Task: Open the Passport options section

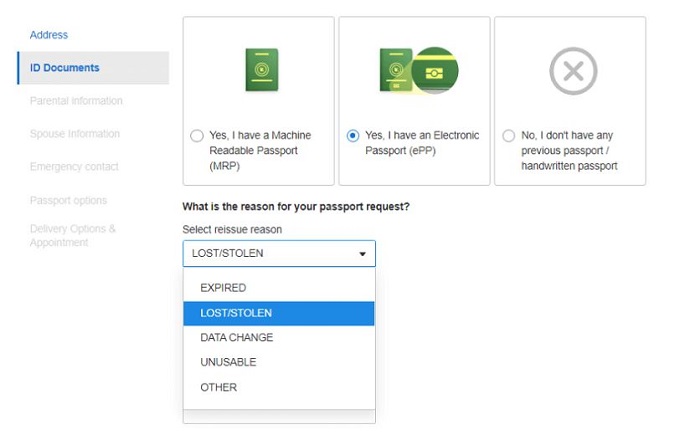Action: pyautogui.click(x=68, y=201)
